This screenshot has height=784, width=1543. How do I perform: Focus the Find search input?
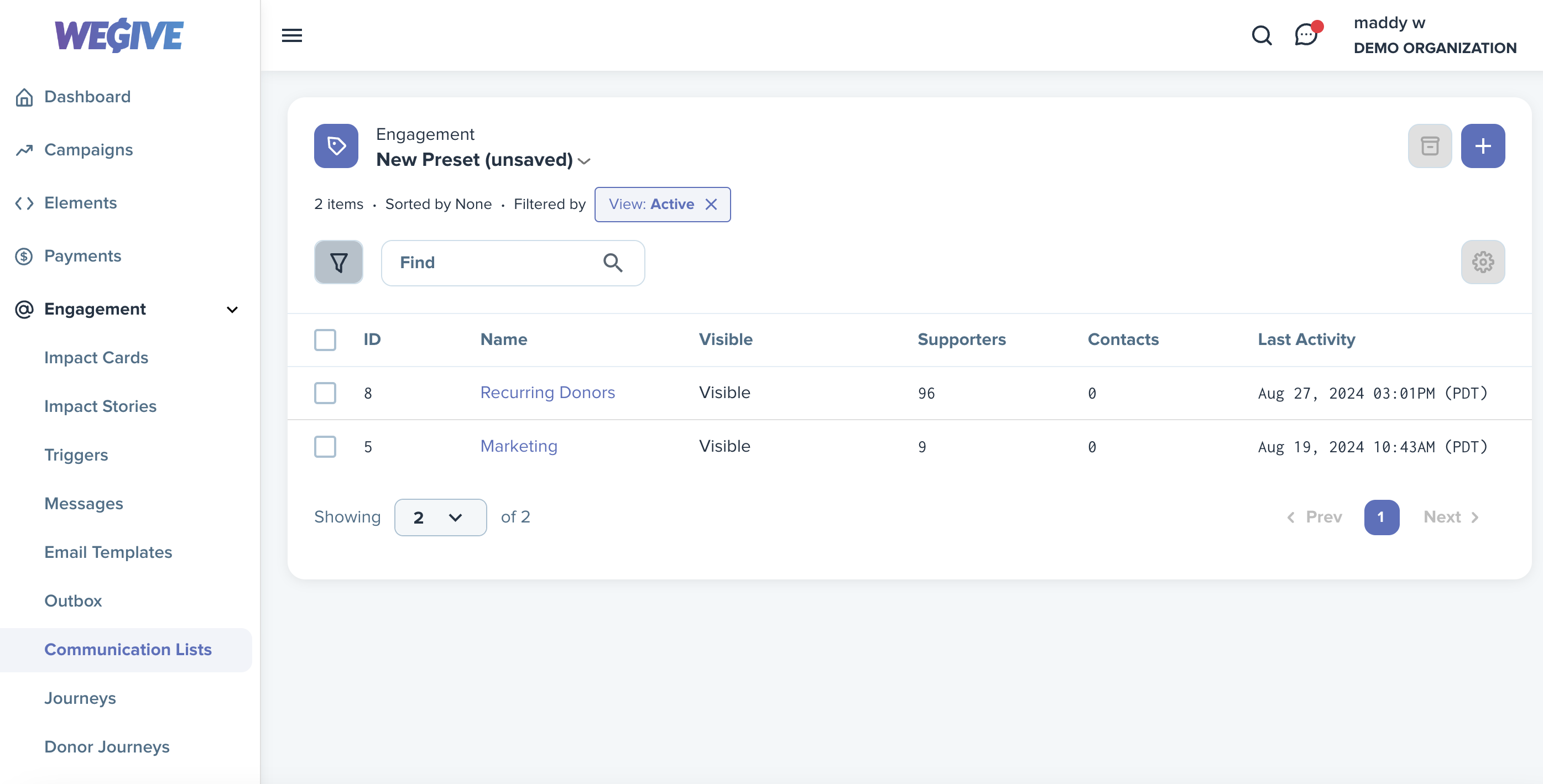pyautogui.click(x=513, y=262)
